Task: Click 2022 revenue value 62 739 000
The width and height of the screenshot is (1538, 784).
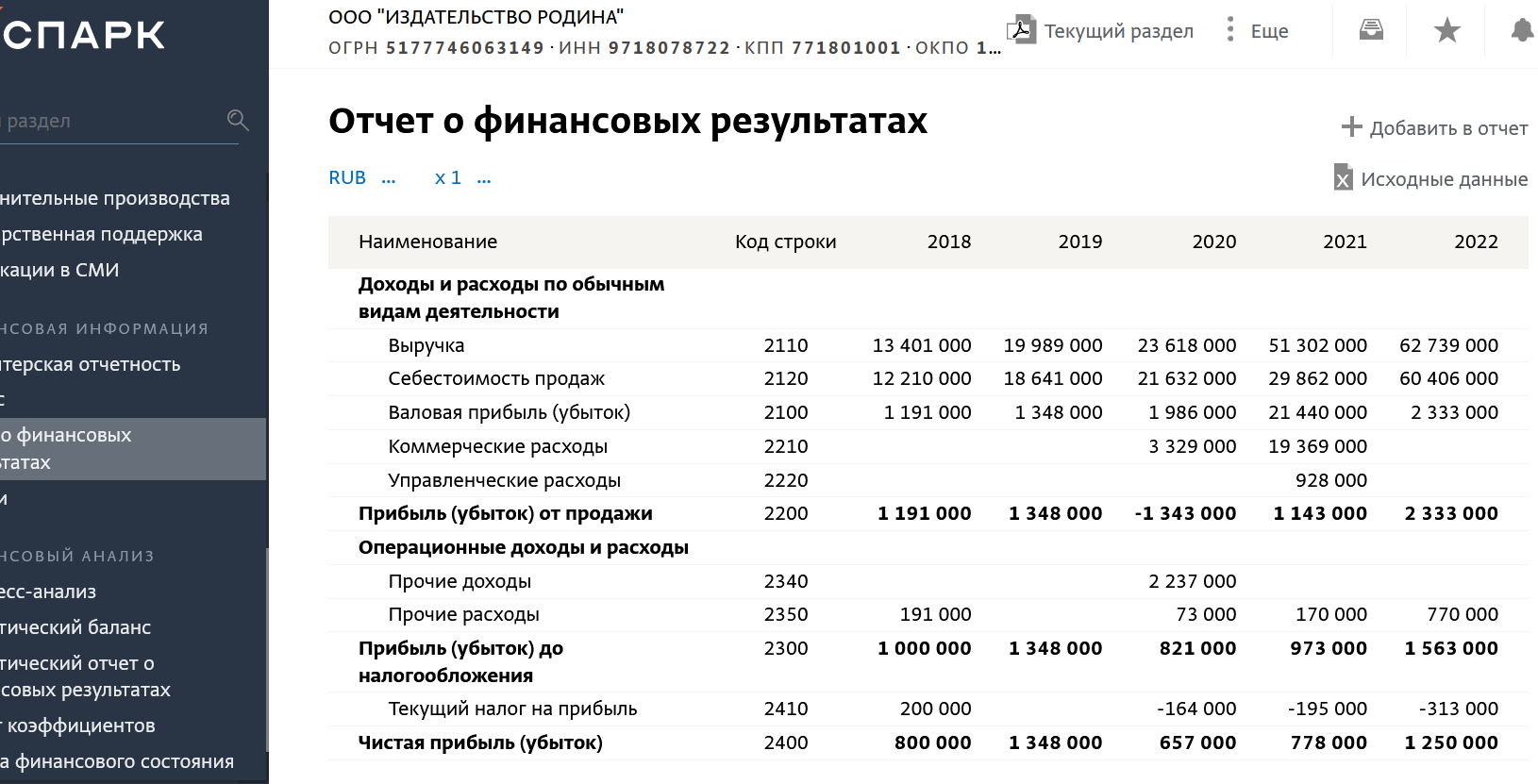Action: coord(1448,345)
